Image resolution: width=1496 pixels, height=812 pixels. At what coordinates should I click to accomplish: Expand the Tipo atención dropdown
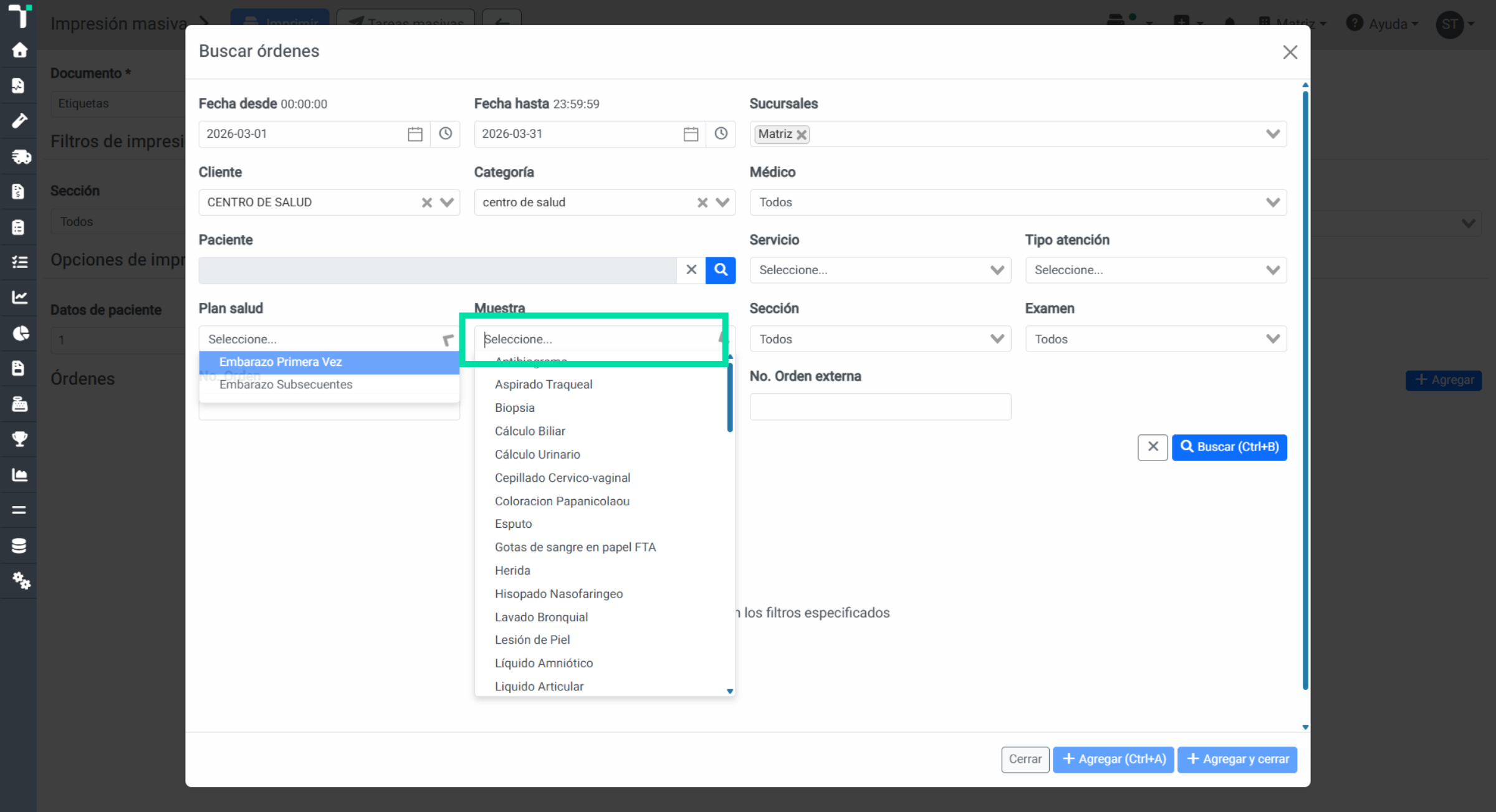click(x=1156, y=270)
